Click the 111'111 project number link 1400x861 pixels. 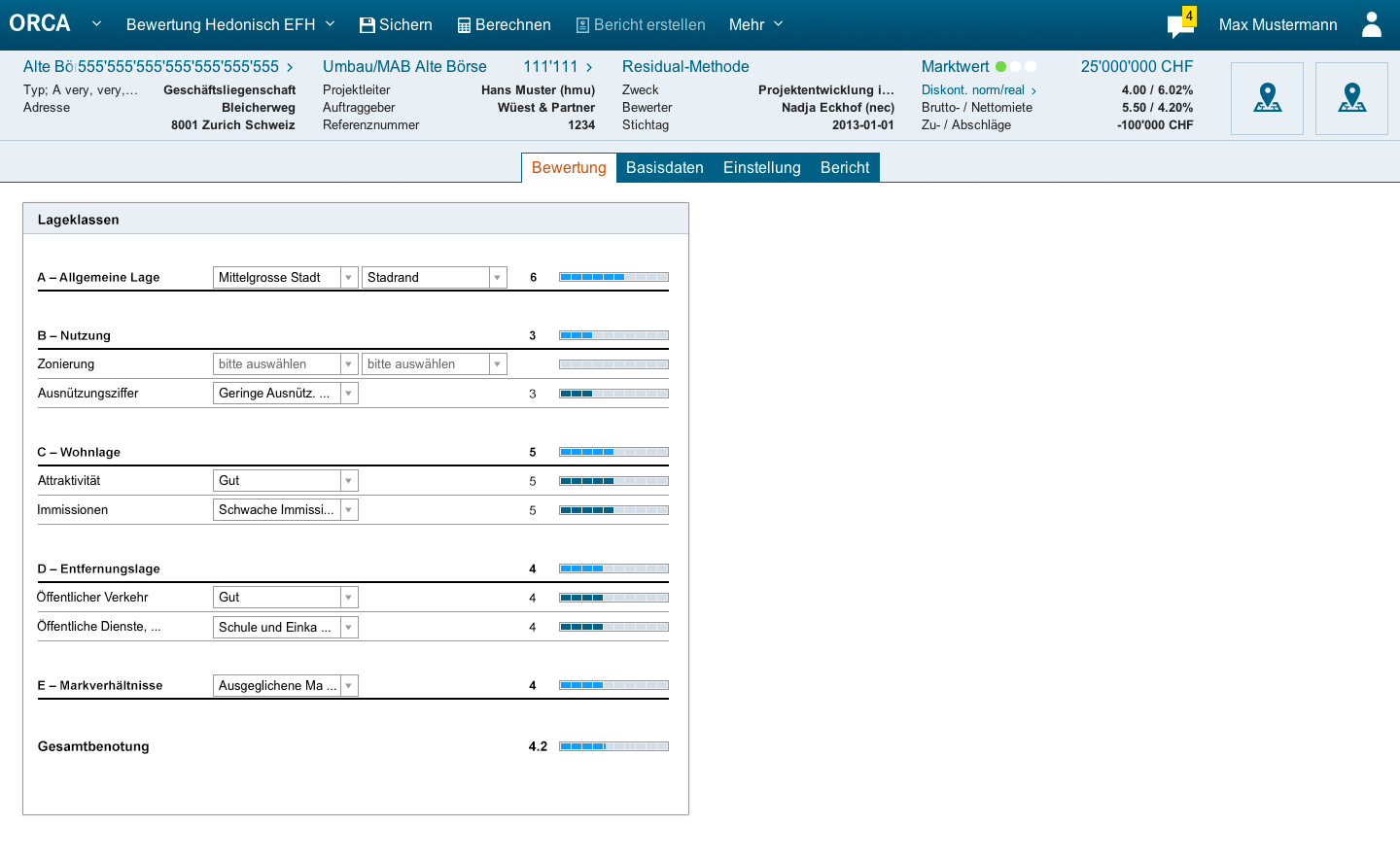pos(558,66)
